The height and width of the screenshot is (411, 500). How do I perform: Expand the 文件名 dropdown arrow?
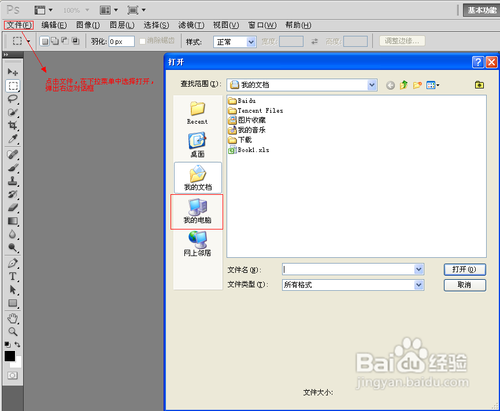click(419, 269)
